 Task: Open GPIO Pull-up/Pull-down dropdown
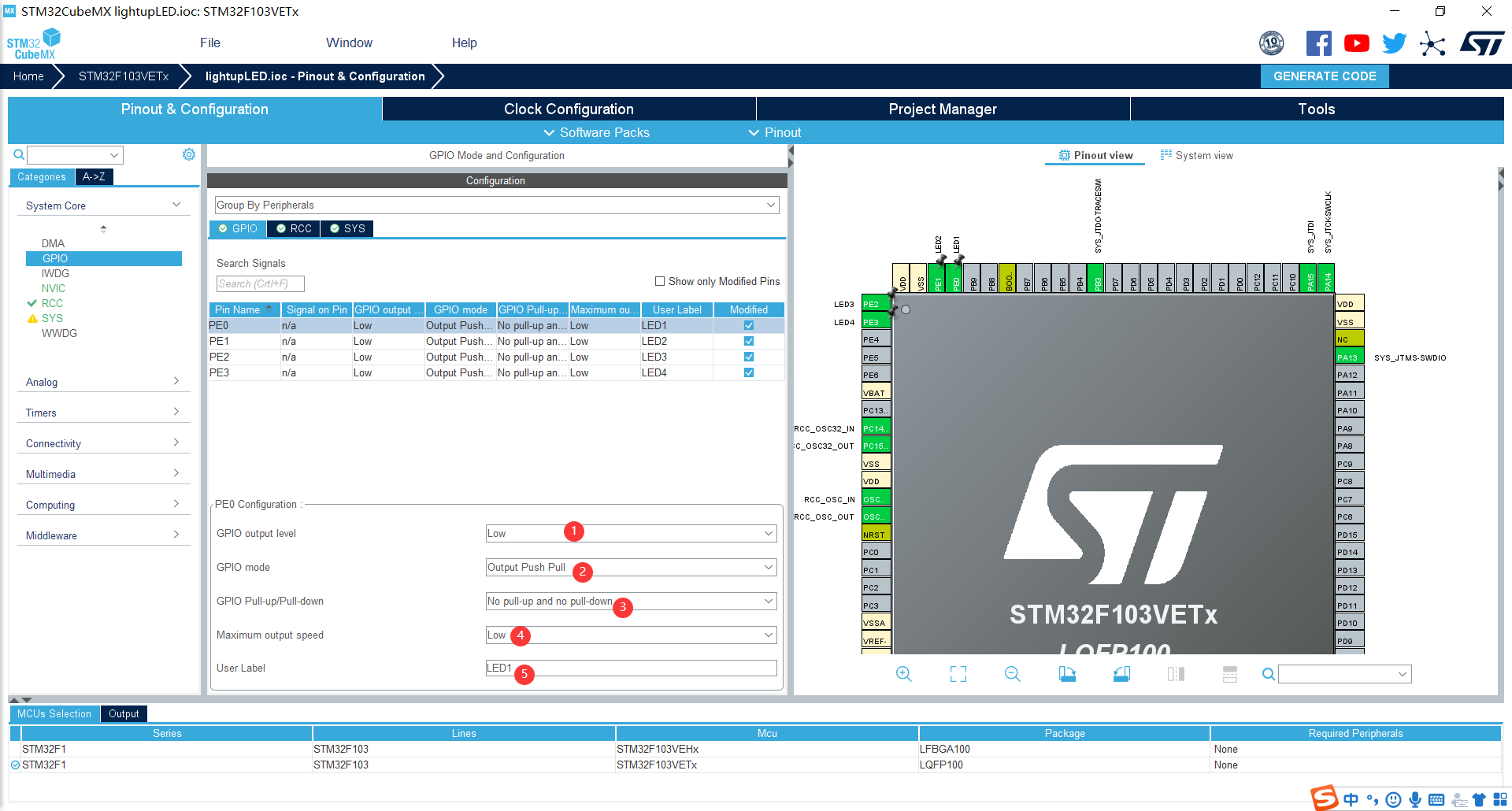(x=632, y=601)
